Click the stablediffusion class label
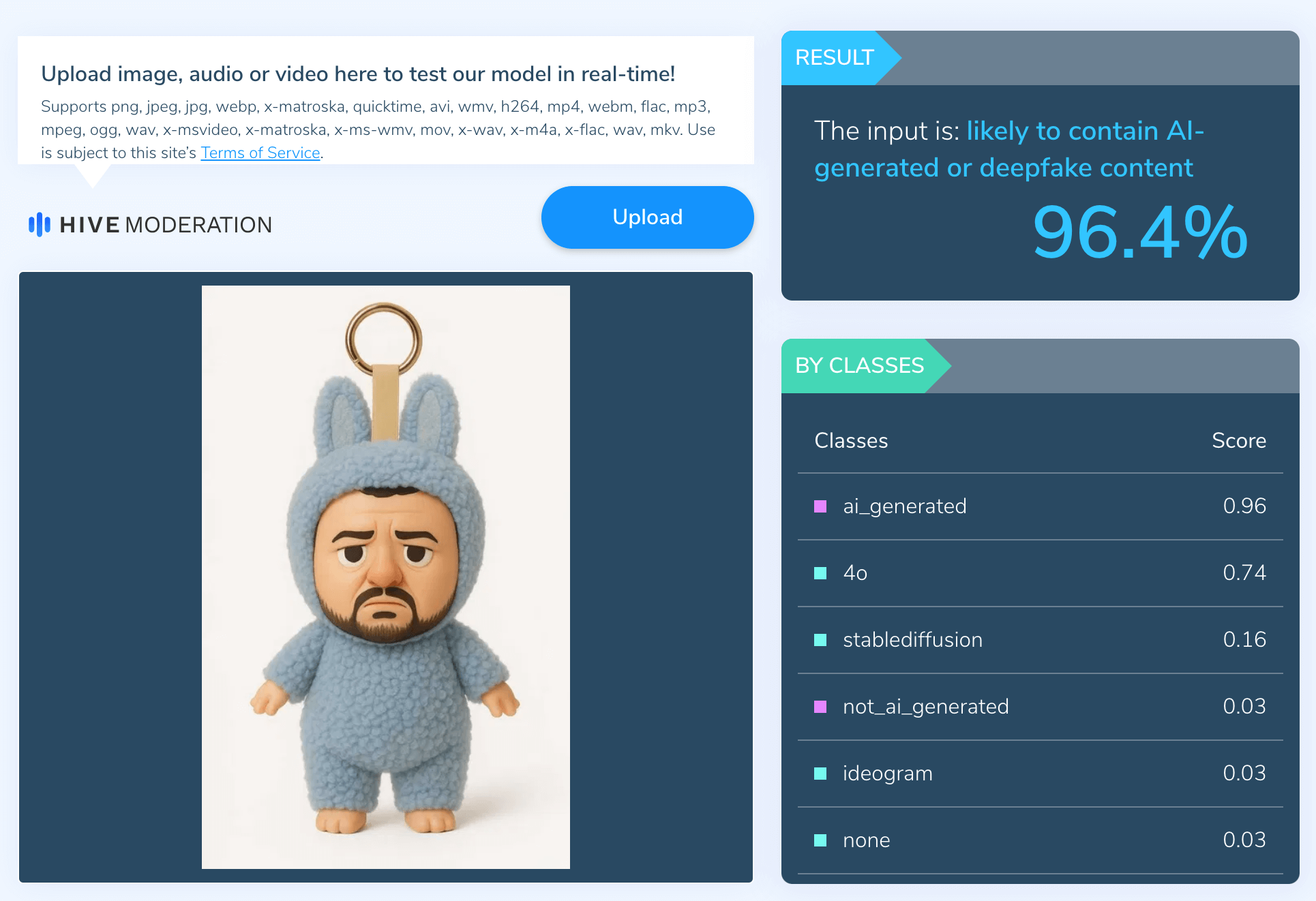This screenshot has width=1316, height=901. click(x=913, y=640)
